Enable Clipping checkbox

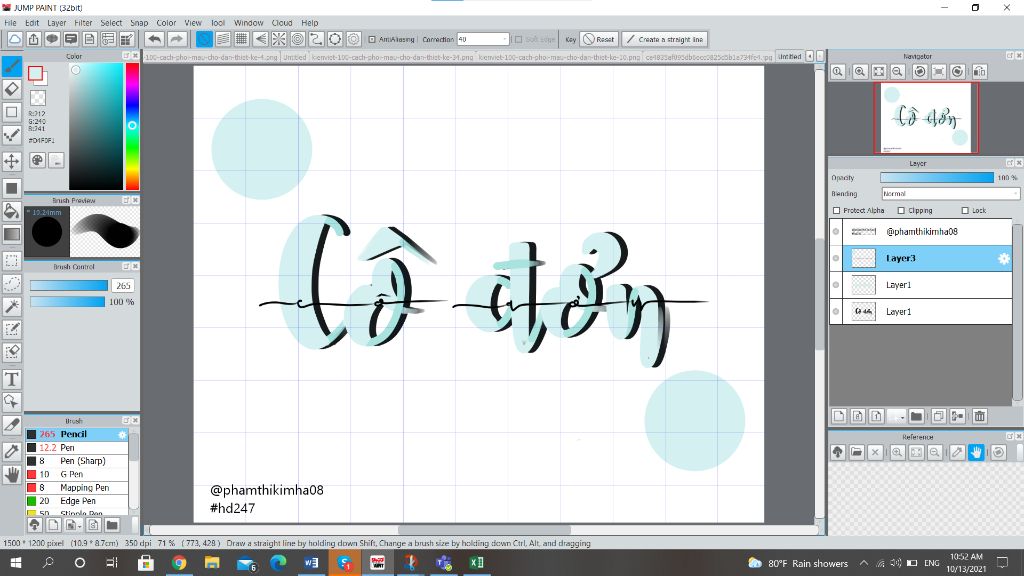pyautogui.click(x=901, y=210)
